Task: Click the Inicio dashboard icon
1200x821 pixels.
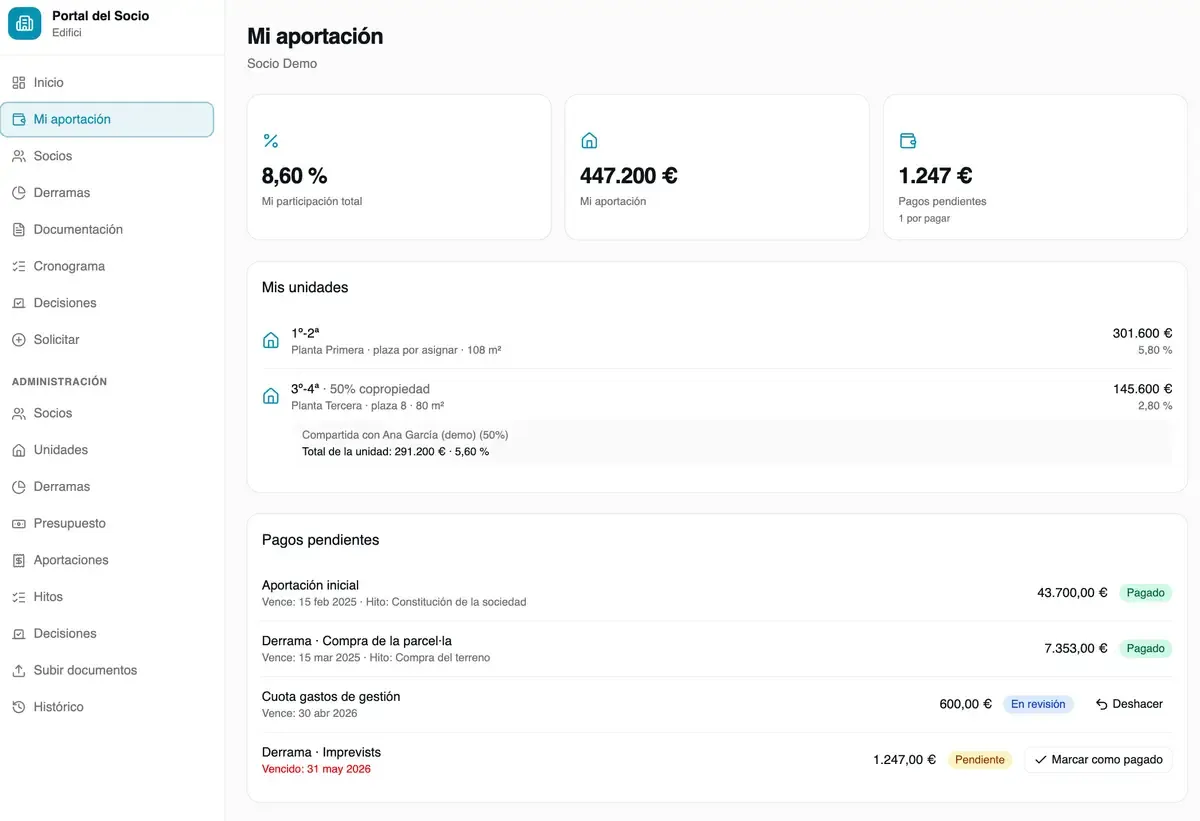Action: pyautogui.click(x=18, y=83)
